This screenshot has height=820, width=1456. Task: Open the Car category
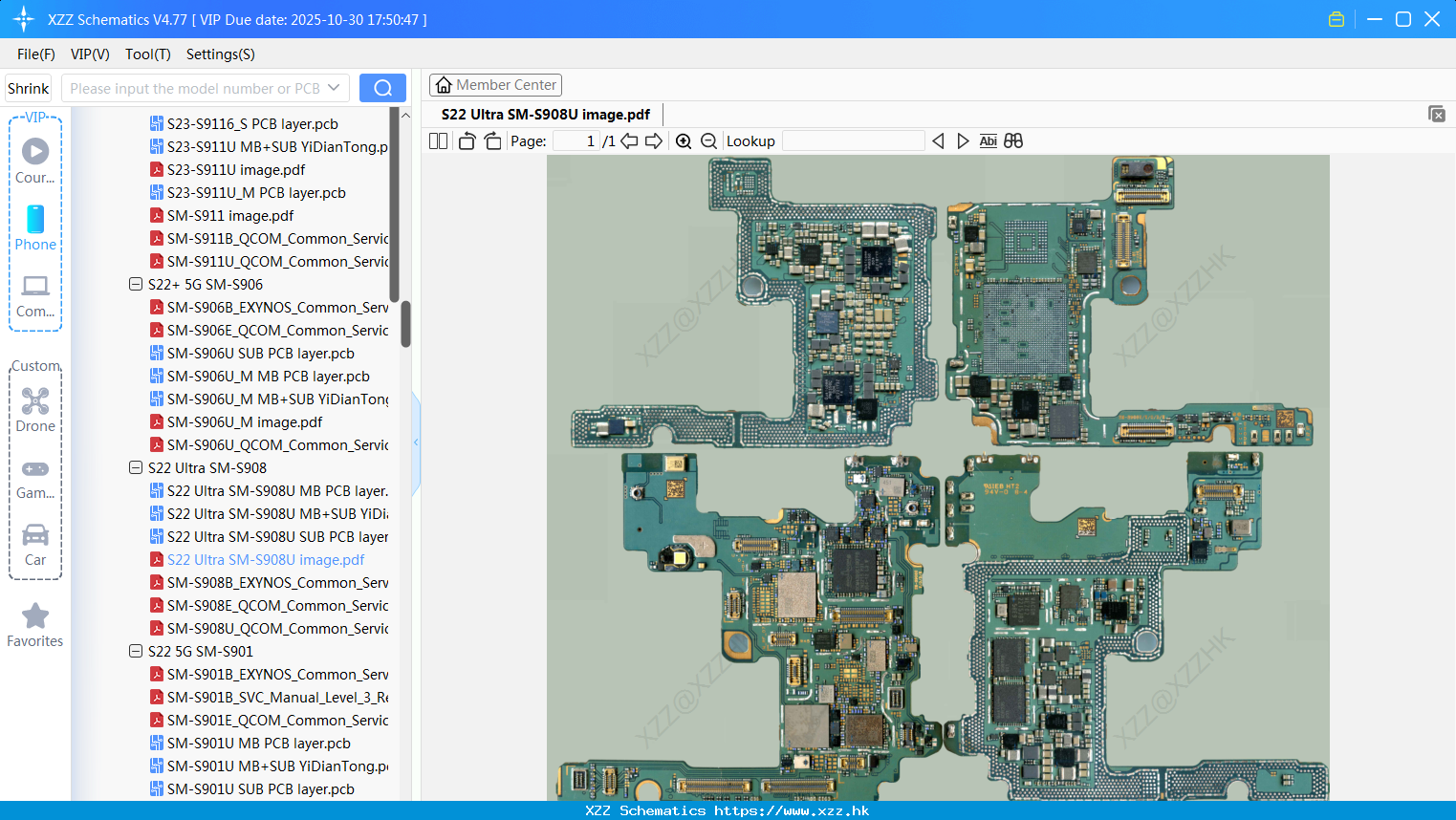35,545
